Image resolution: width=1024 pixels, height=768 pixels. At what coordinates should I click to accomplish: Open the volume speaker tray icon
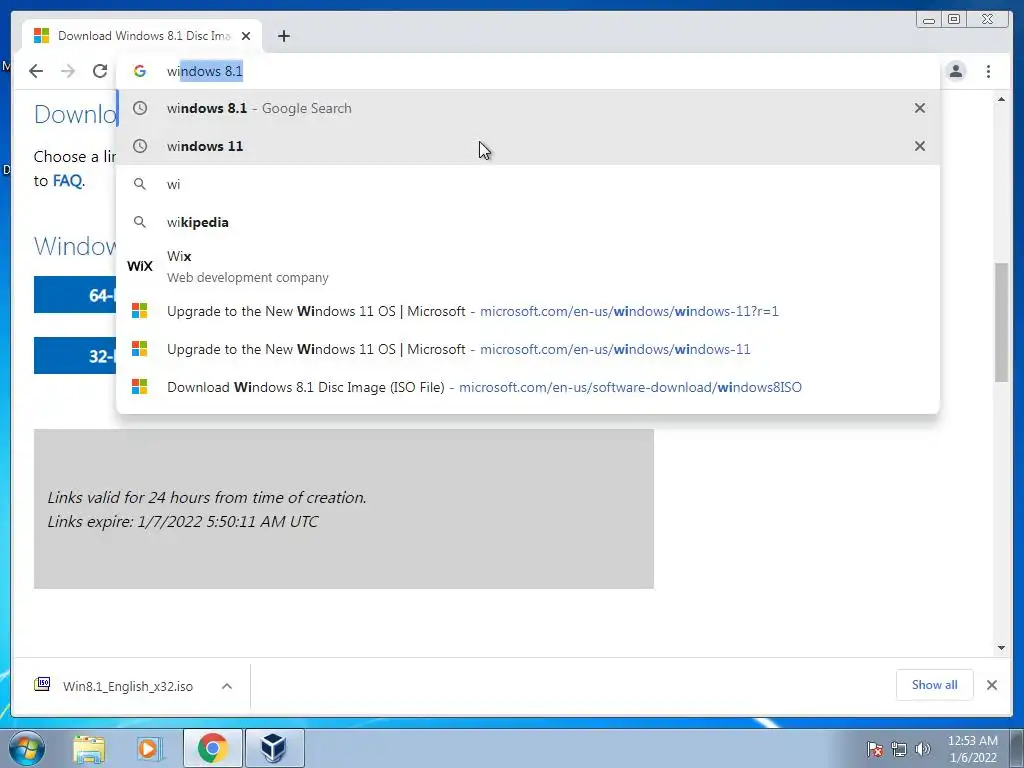[923, 749]
